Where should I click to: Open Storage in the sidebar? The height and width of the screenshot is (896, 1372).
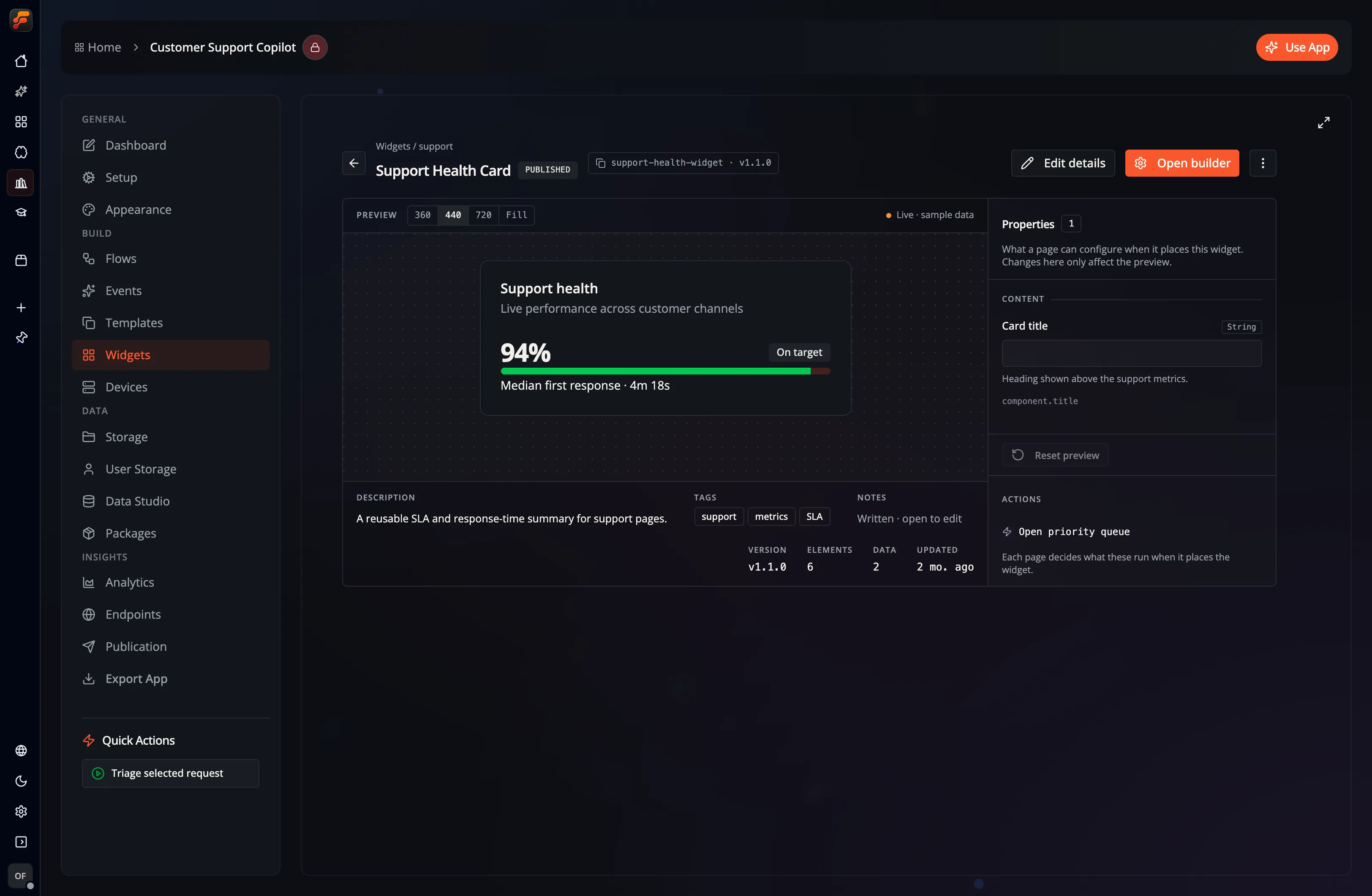point(171,437)
